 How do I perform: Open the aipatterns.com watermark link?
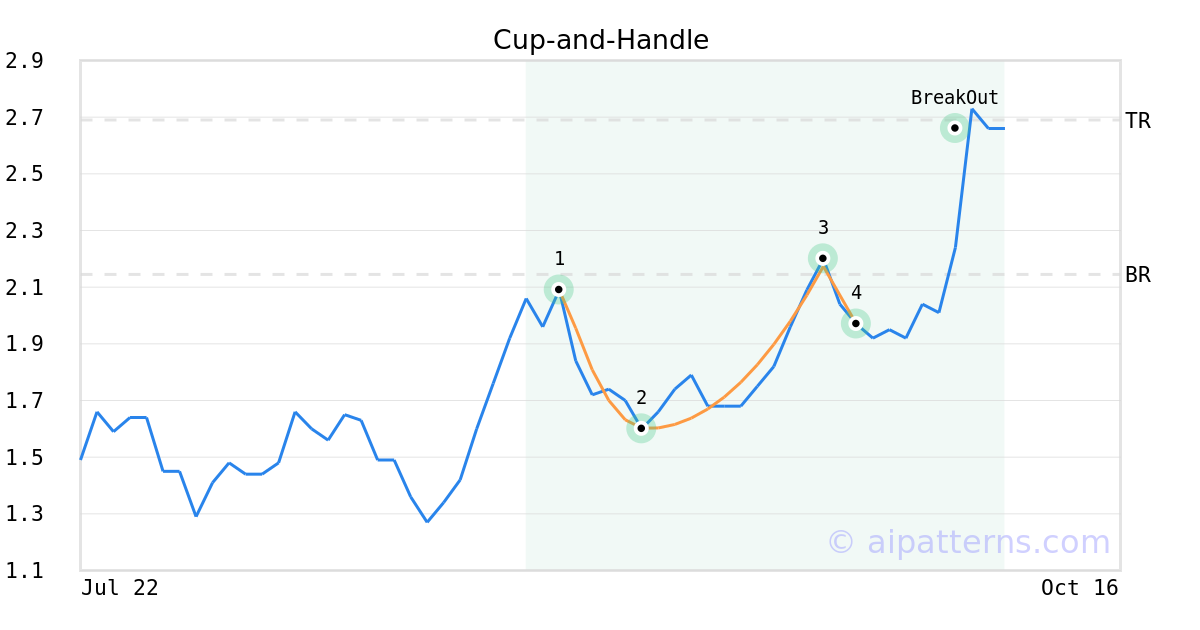point(968,542)
